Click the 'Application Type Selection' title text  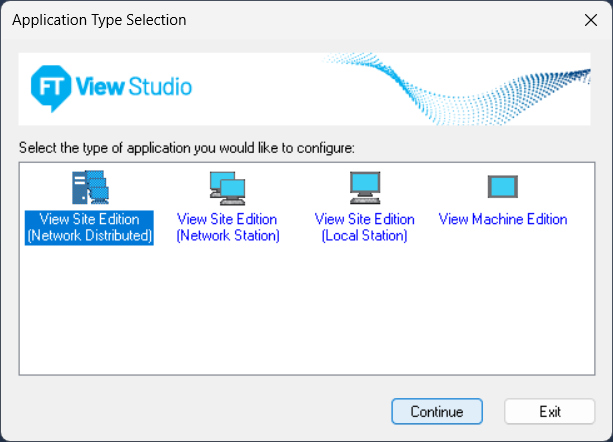pos(99,20)
